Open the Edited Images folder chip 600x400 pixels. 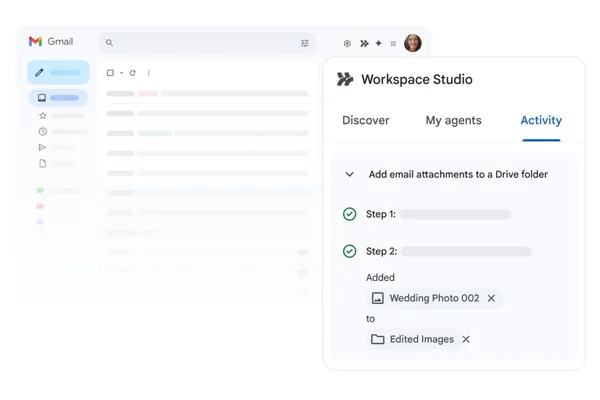point(422,339)
